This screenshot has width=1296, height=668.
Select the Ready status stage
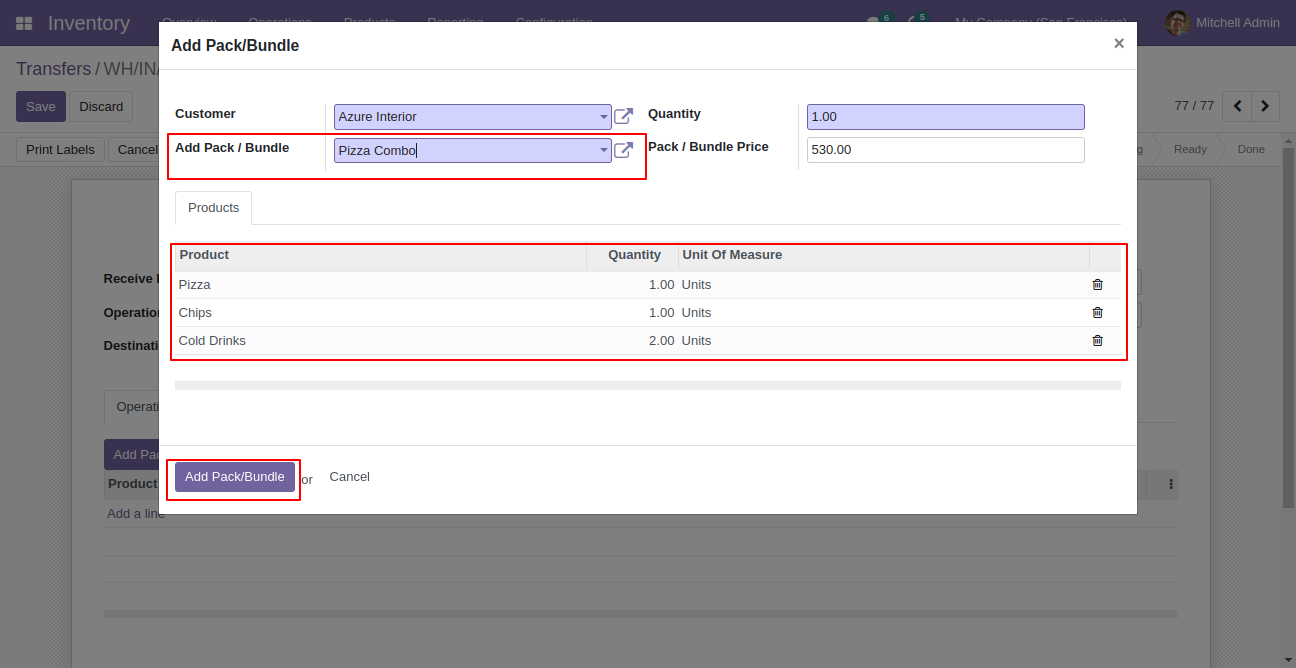point(1190,149)
